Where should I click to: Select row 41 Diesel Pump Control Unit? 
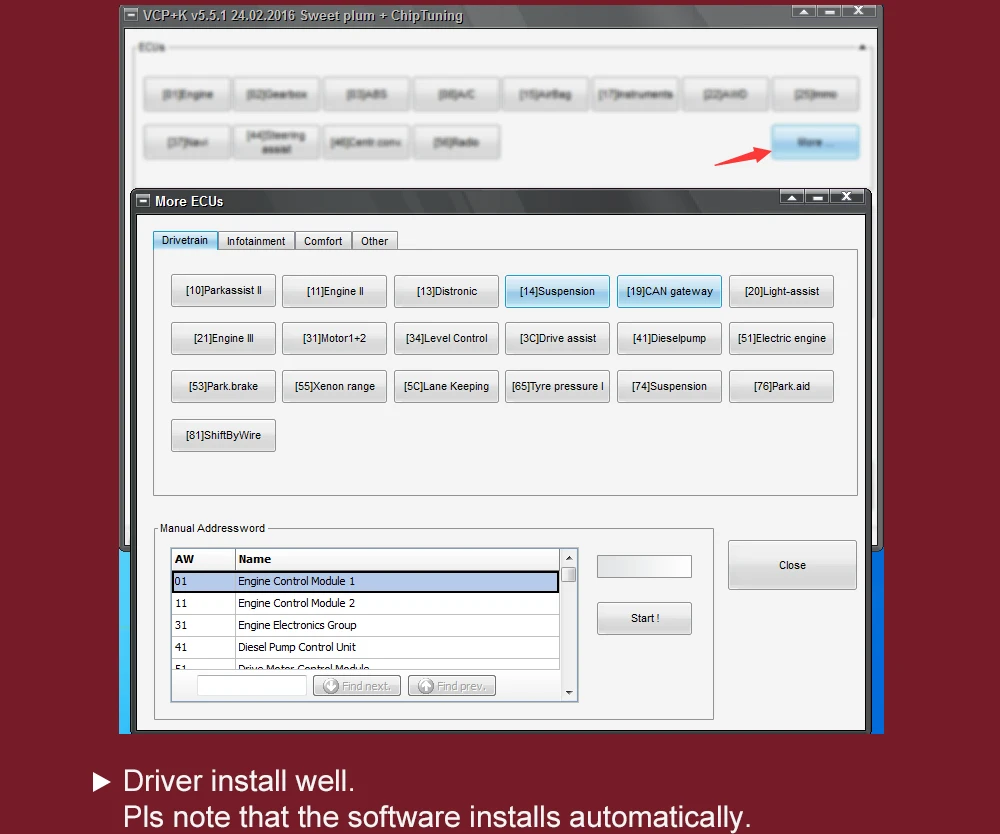tap(365, 647)
